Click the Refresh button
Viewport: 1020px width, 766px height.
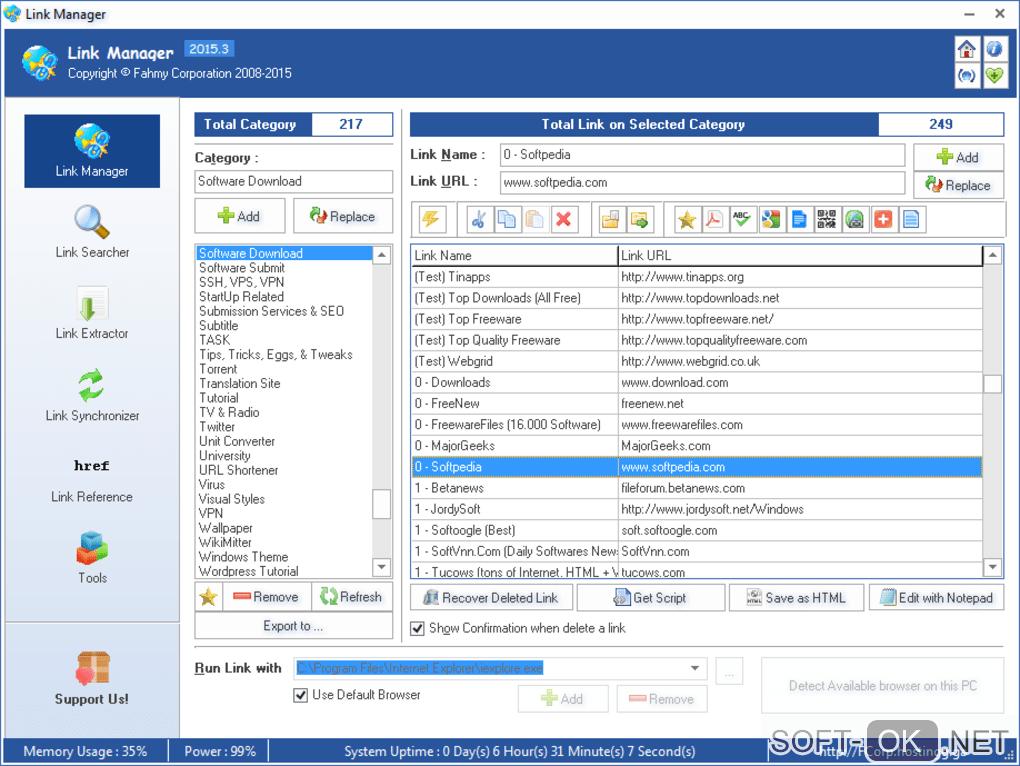(x=352, y=596)
